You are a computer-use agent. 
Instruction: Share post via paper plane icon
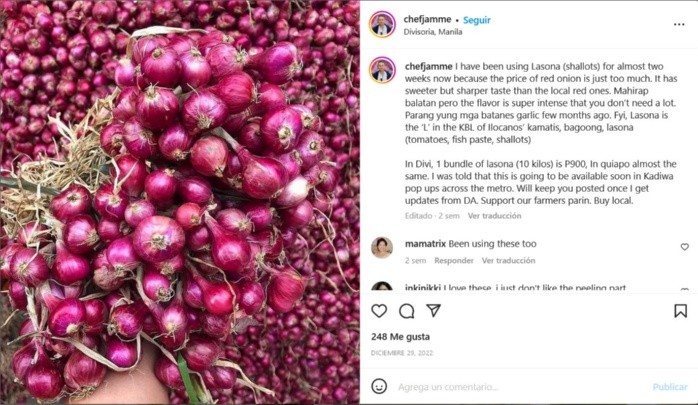pyautogui.click(x=434, y=310)
